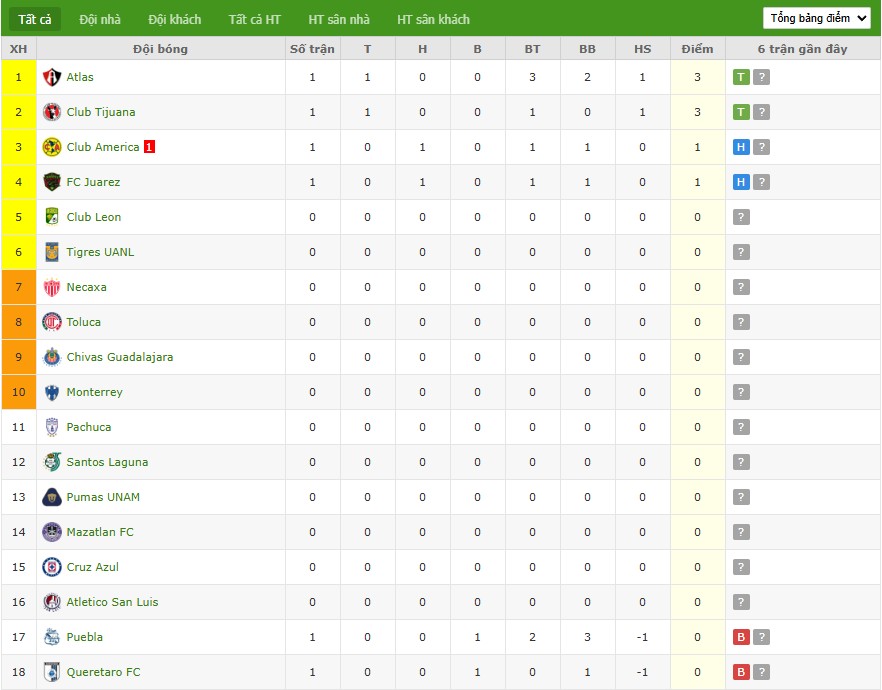Open the Chivas Guadalajara team link
882x690 pixels.
tap(120, 357)
